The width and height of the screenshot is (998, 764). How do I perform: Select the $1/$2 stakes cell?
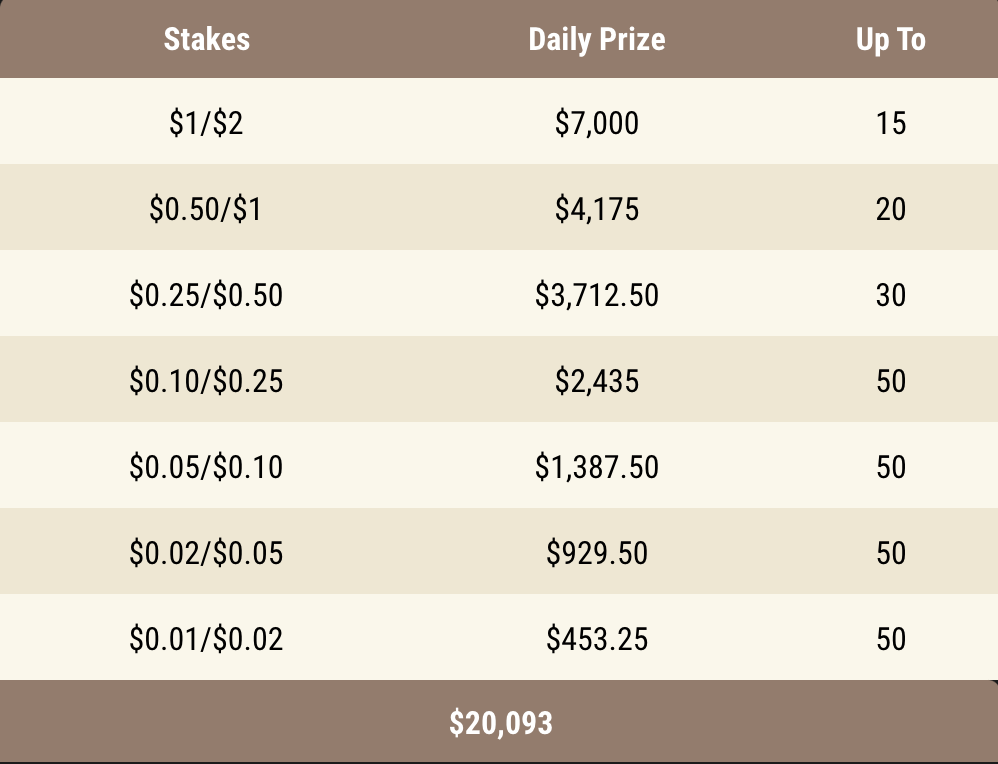point(206,123)
